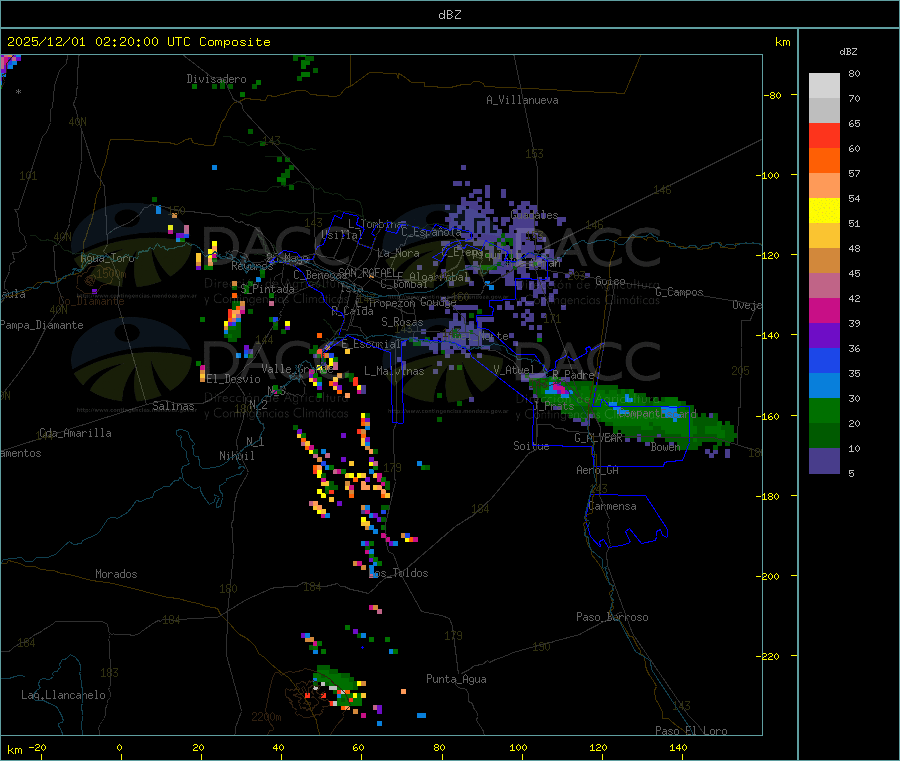
Task: Select the 'Soitue' location label
Action: (531, 446)
